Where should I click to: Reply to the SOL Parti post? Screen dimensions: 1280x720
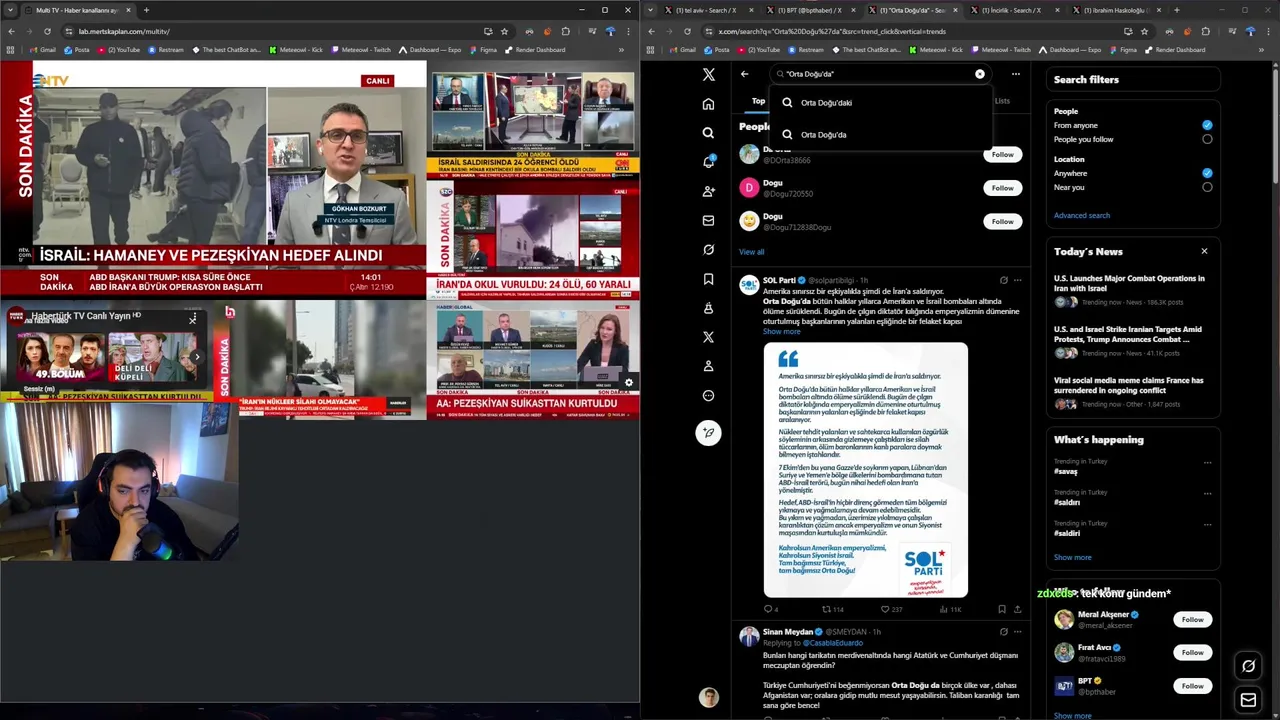[x=770, y=609]
